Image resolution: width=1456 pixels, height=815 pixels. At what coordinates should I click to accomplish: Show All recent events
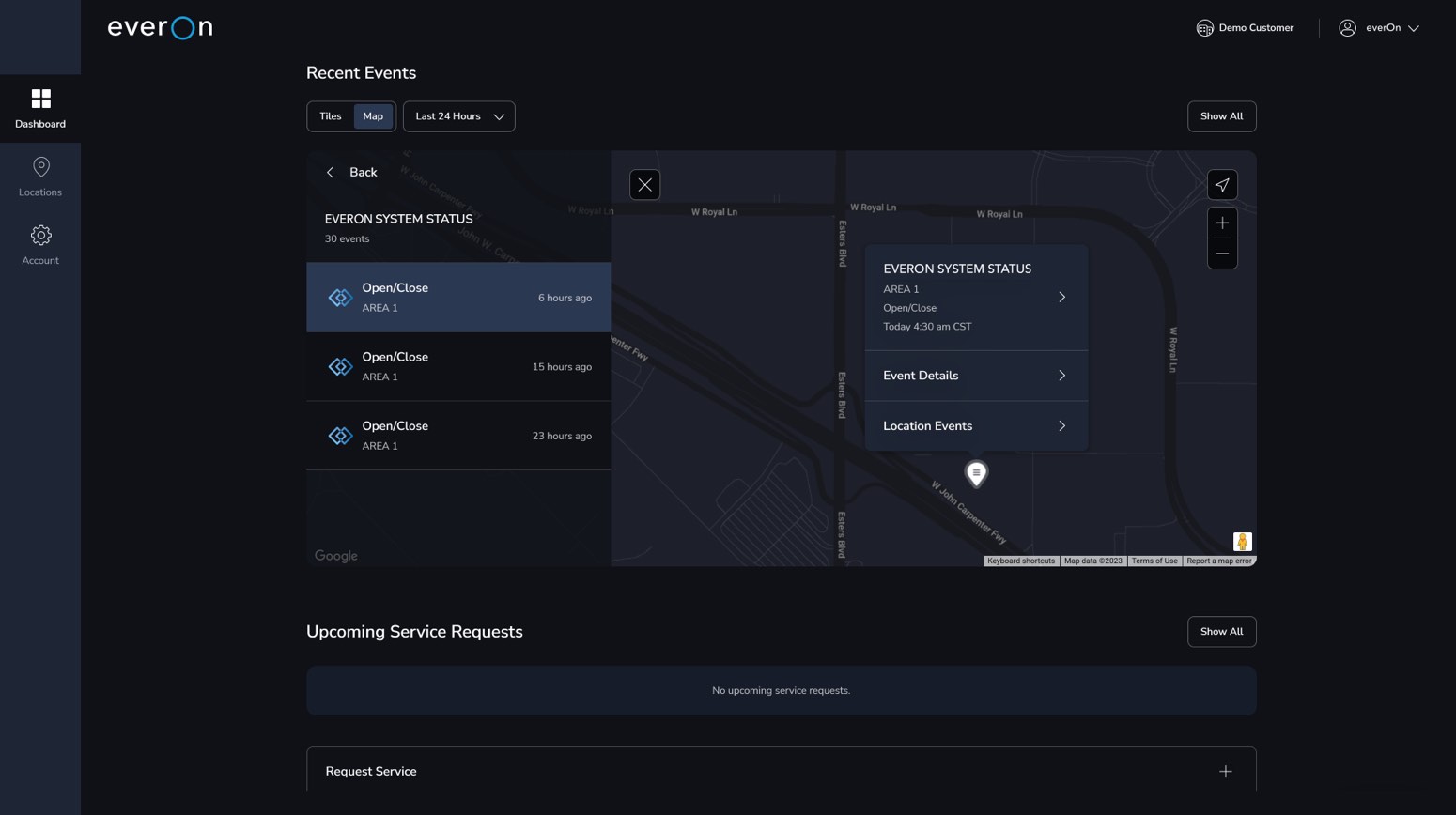1221,116
